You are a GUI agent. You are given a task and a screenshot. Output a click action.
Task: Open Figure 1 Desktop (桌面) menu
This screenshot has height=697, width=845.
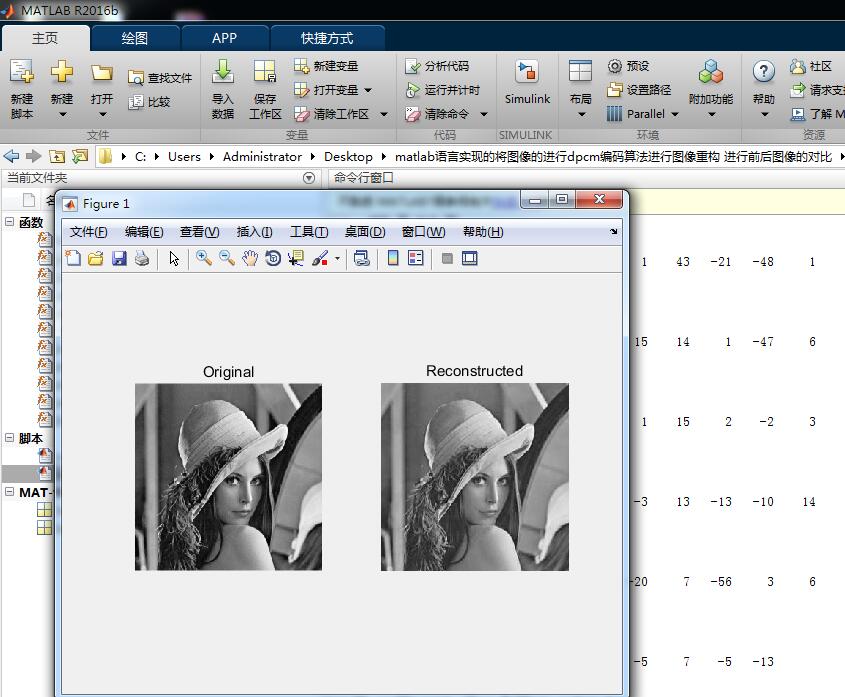[365, 232]
